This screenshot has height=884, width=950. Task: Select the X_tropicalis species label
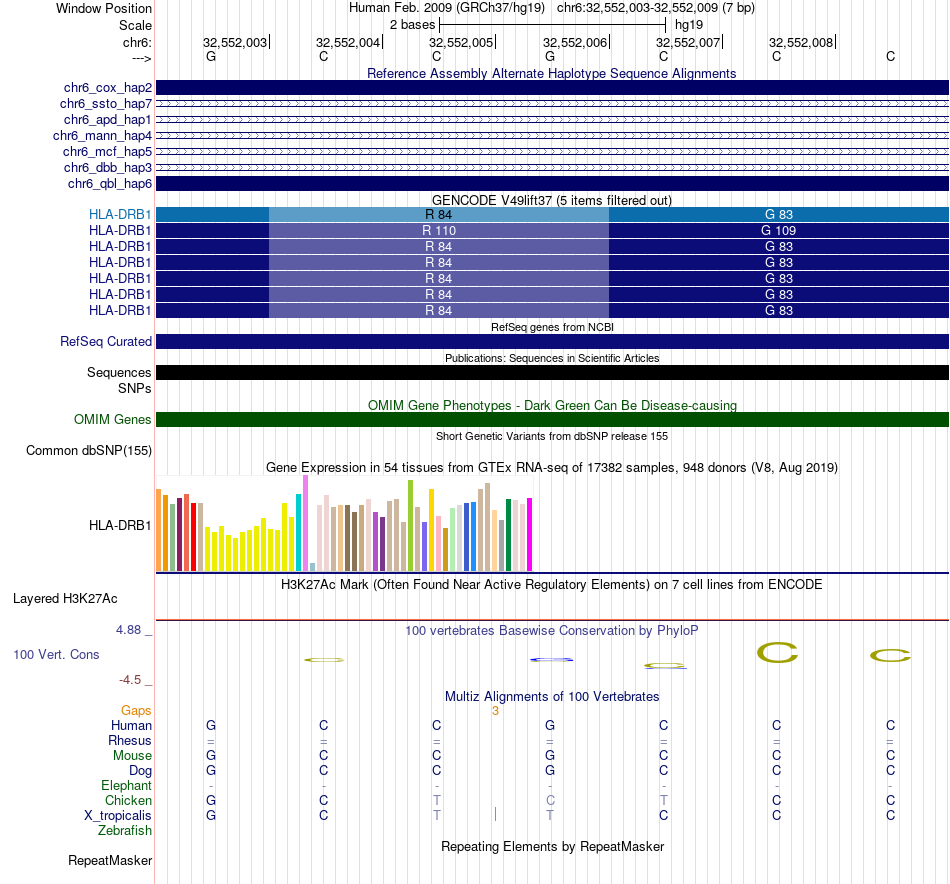pyautogui.click(x=118, y=816)
